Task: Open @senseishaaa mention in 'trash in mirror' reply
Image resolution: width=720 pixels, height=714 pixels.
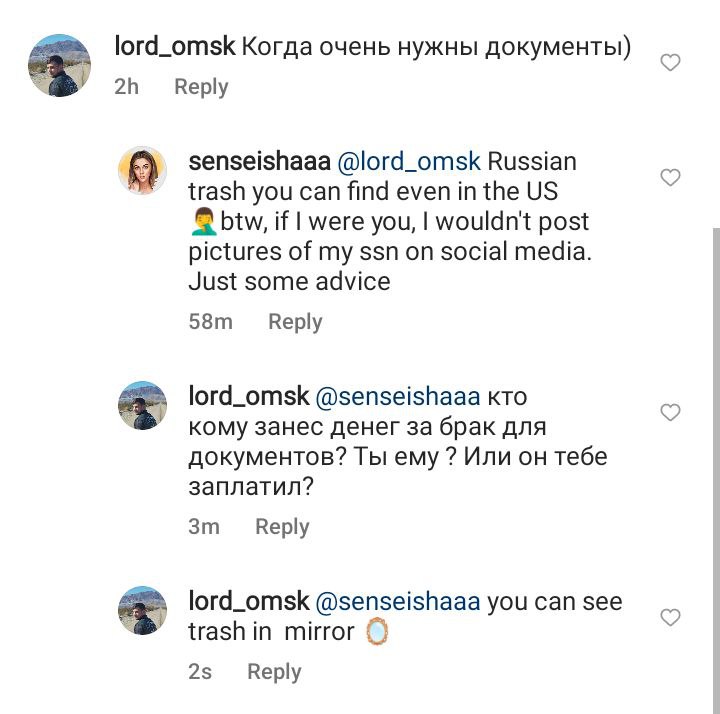Action: 398,602
